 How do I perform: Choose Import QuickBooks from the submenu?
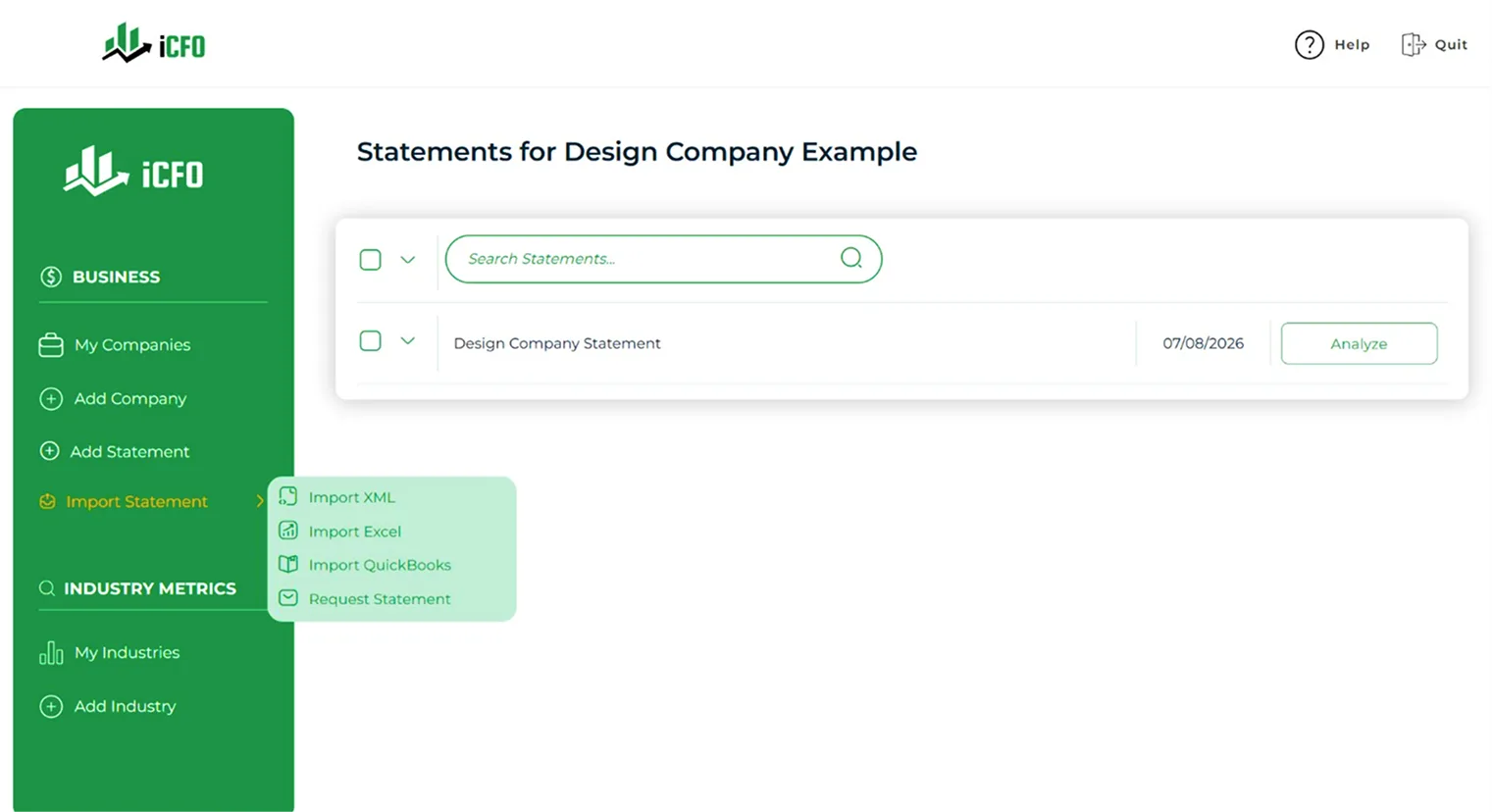pos(380,565)
